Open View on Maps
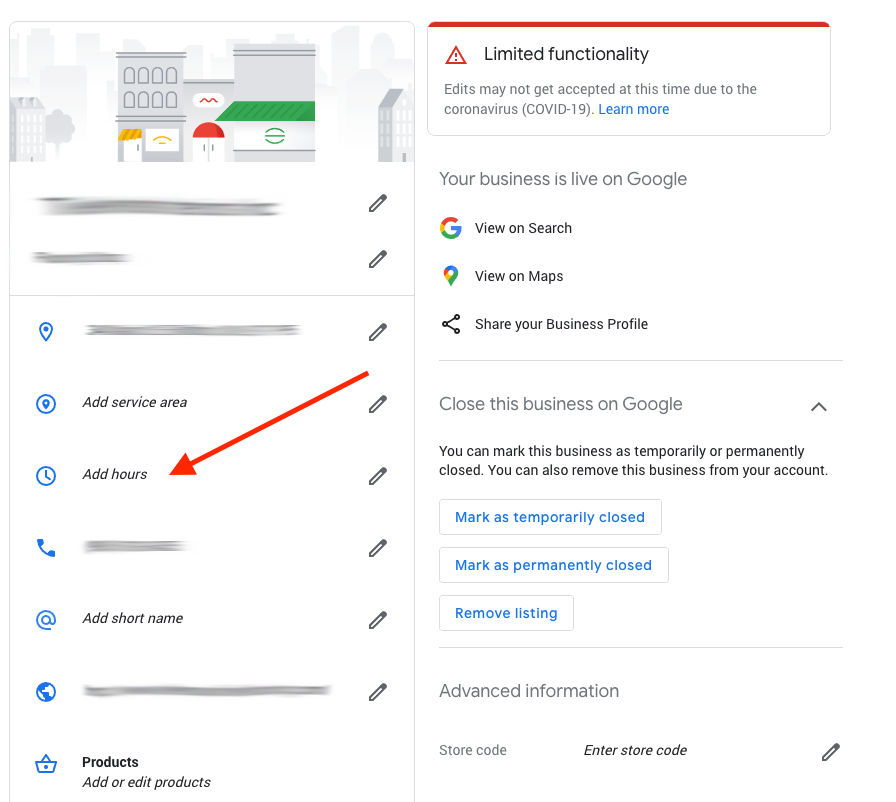Viewport: 896px width, 802px height. tap(519, 276)
